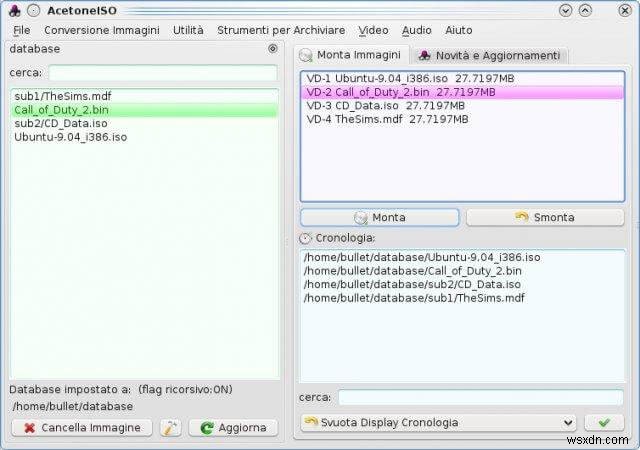Select Ubuntu-9.04_i386.iso in database list

click(144, 137)
